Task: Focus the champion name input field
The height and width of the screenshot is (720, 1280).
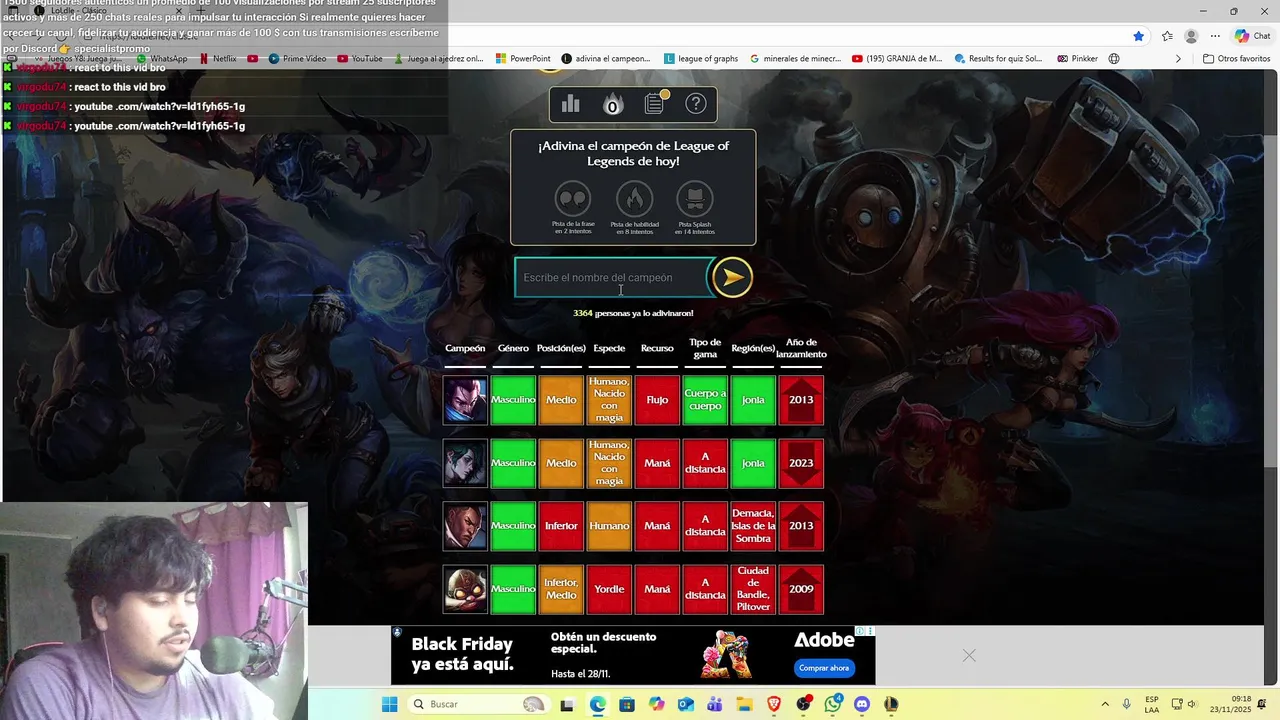Action: point(612,277)
